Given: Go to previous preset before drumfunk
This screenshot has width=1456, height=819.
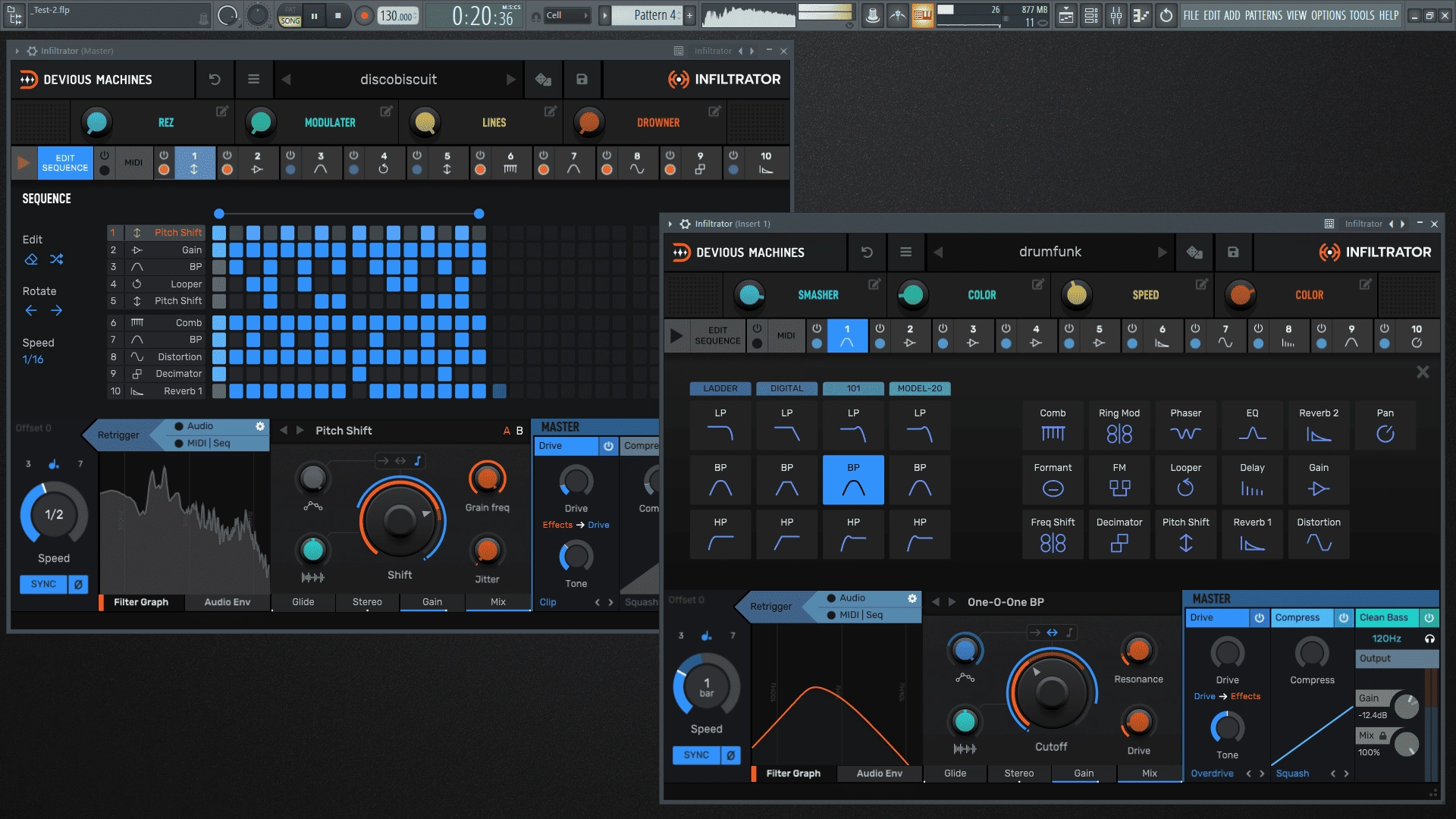Looking at the screenshot, I should (938, 252).
